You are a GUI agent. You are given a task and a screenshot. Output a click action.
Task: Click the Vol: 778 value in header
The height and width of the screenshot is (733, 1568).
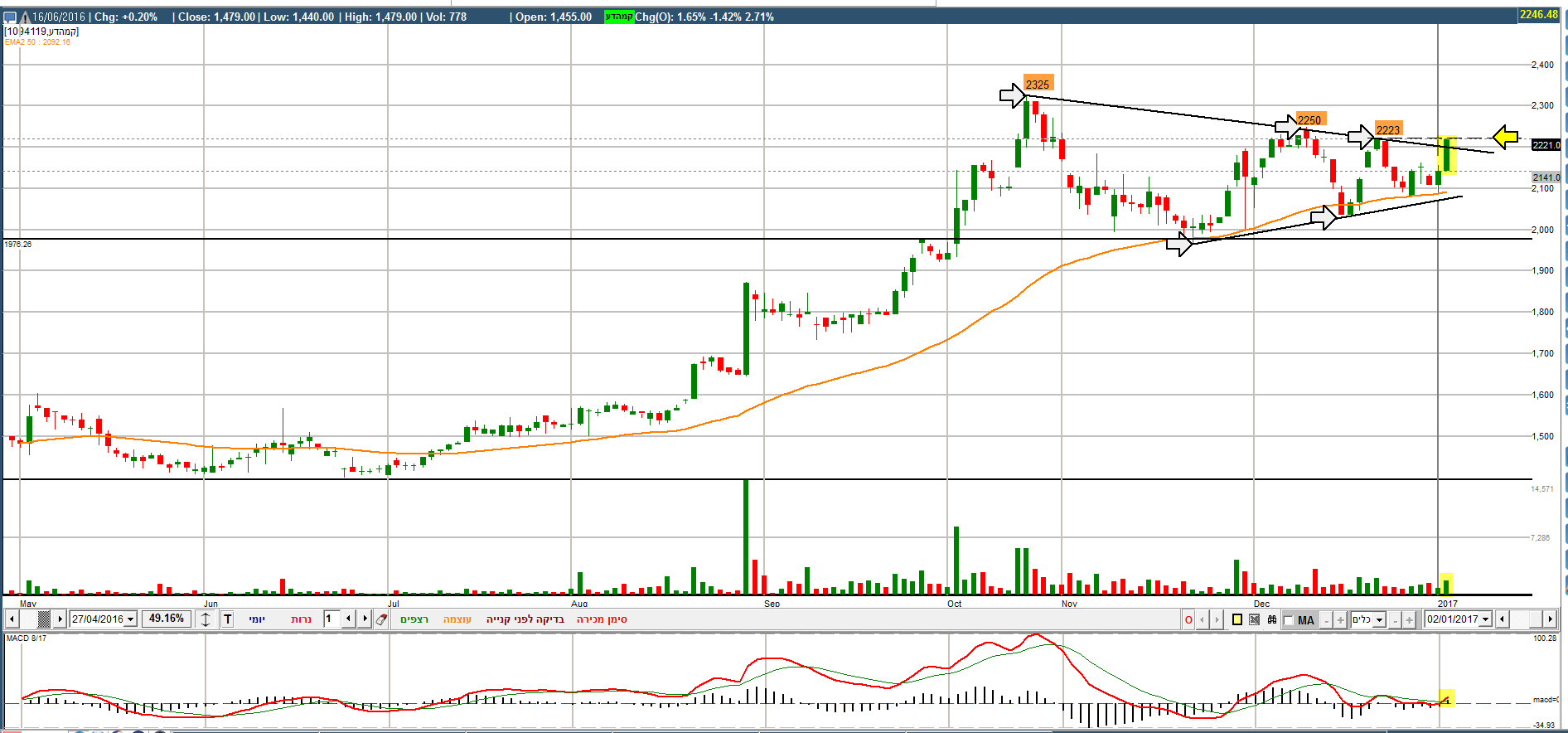point(448,17)
